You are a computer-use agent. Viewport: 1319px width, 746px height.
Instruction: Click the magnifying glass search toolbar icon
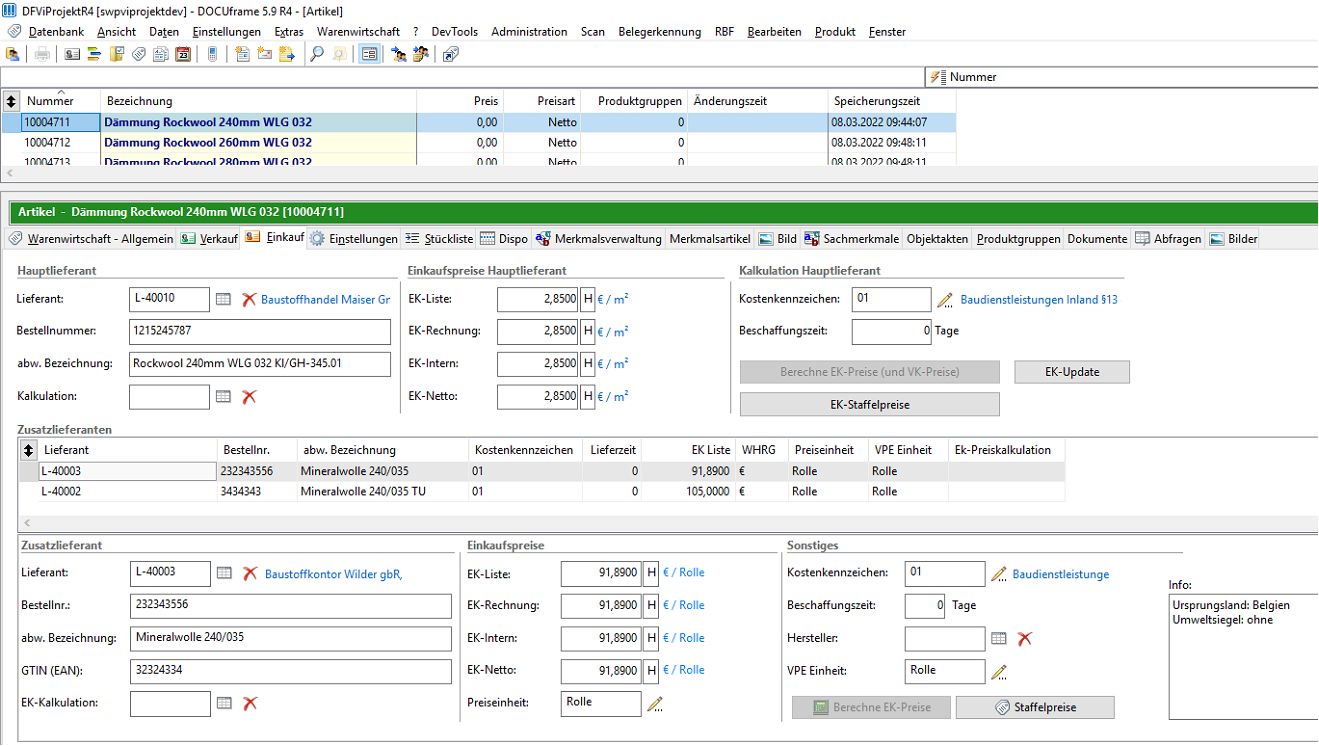click(317, 54)
